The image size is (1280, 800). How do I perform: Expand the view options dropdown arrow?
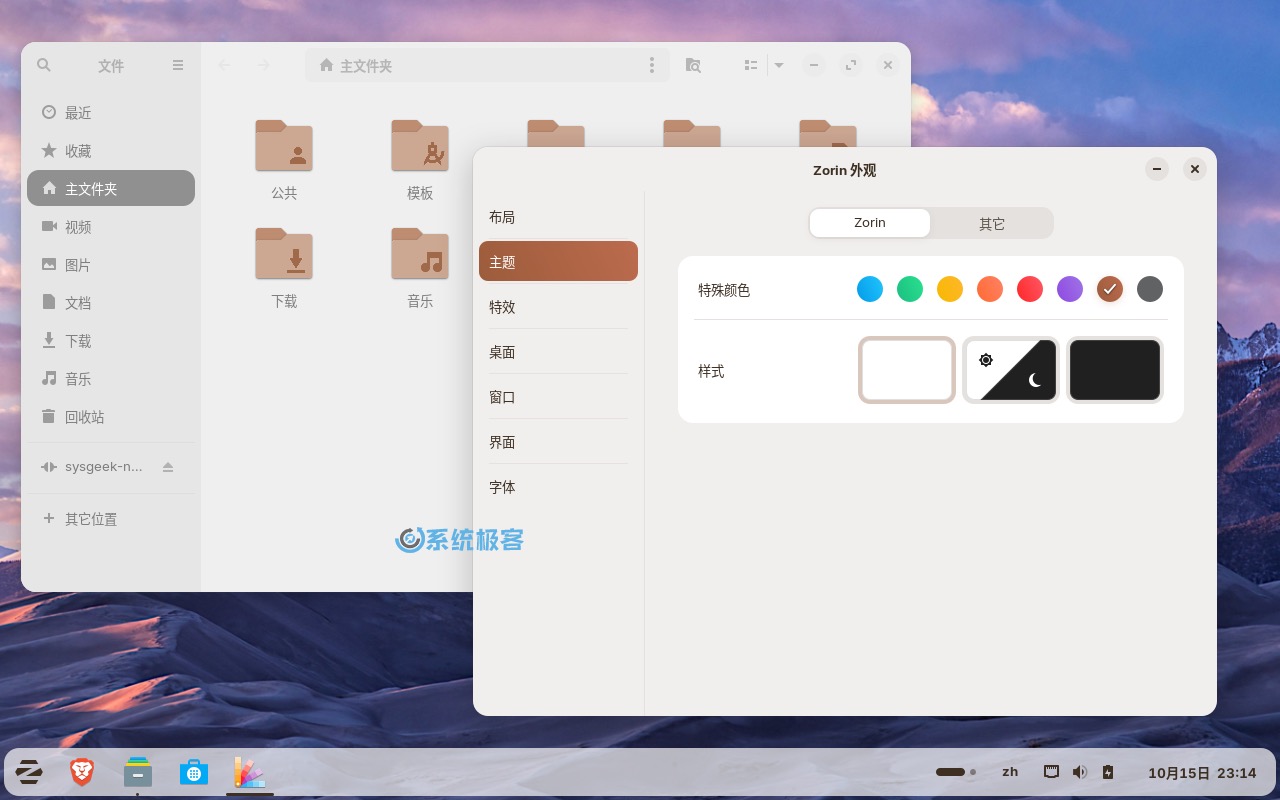(x=779, y=65)
